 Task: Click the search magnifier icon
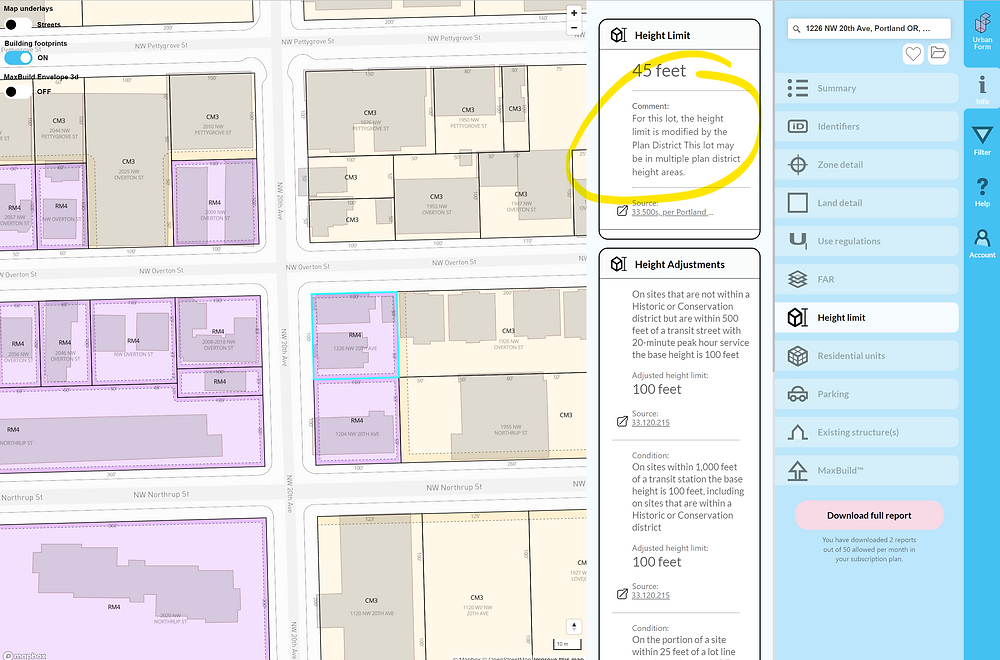pos(797,29)
